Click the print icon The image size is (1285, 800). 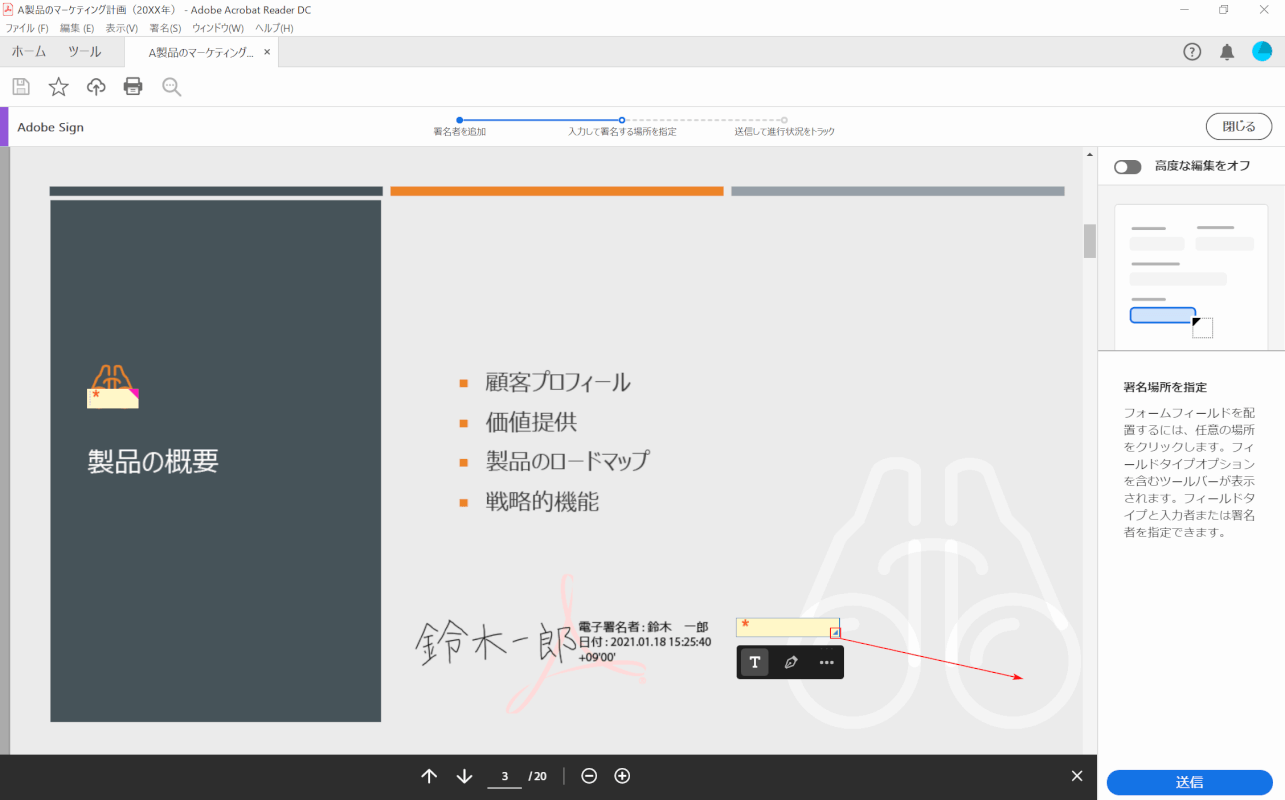(132, 86)
